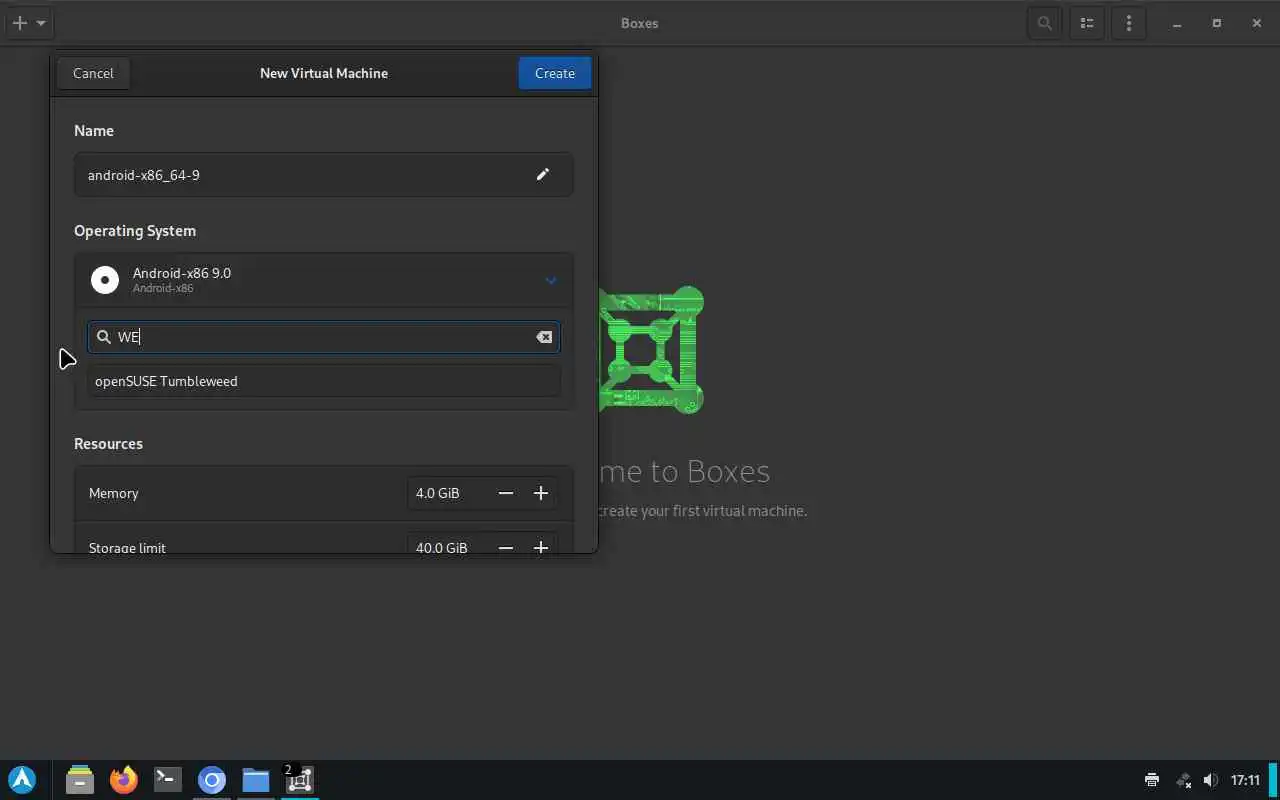Screen dimensions: 1280x800
Task: Open the printer tray icon
Action: click(x=1152, y=780)
